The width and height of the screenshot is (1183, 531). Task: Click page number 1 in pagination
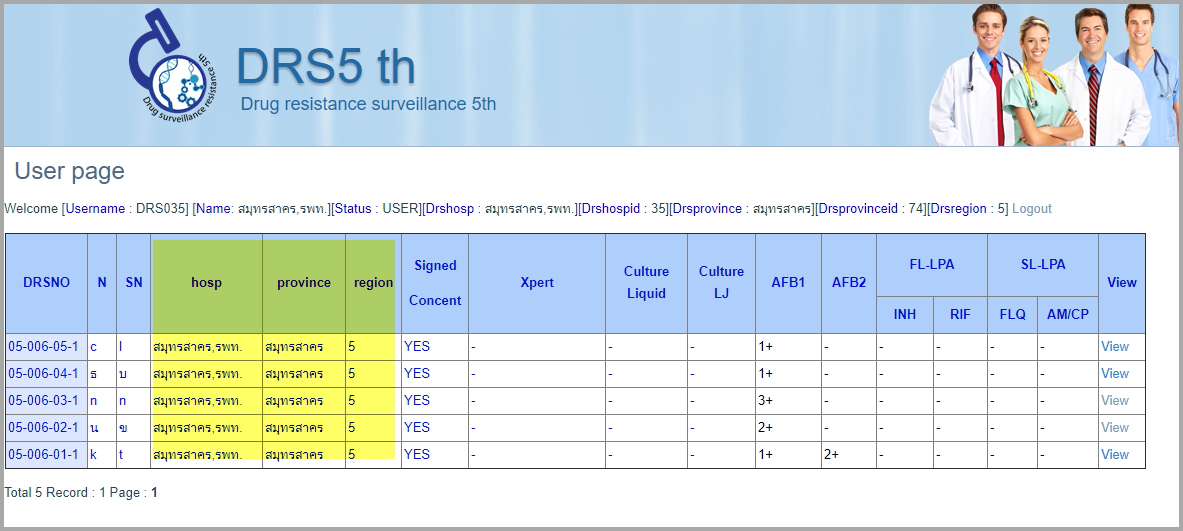pyautogui.click(x=154, y=493)
